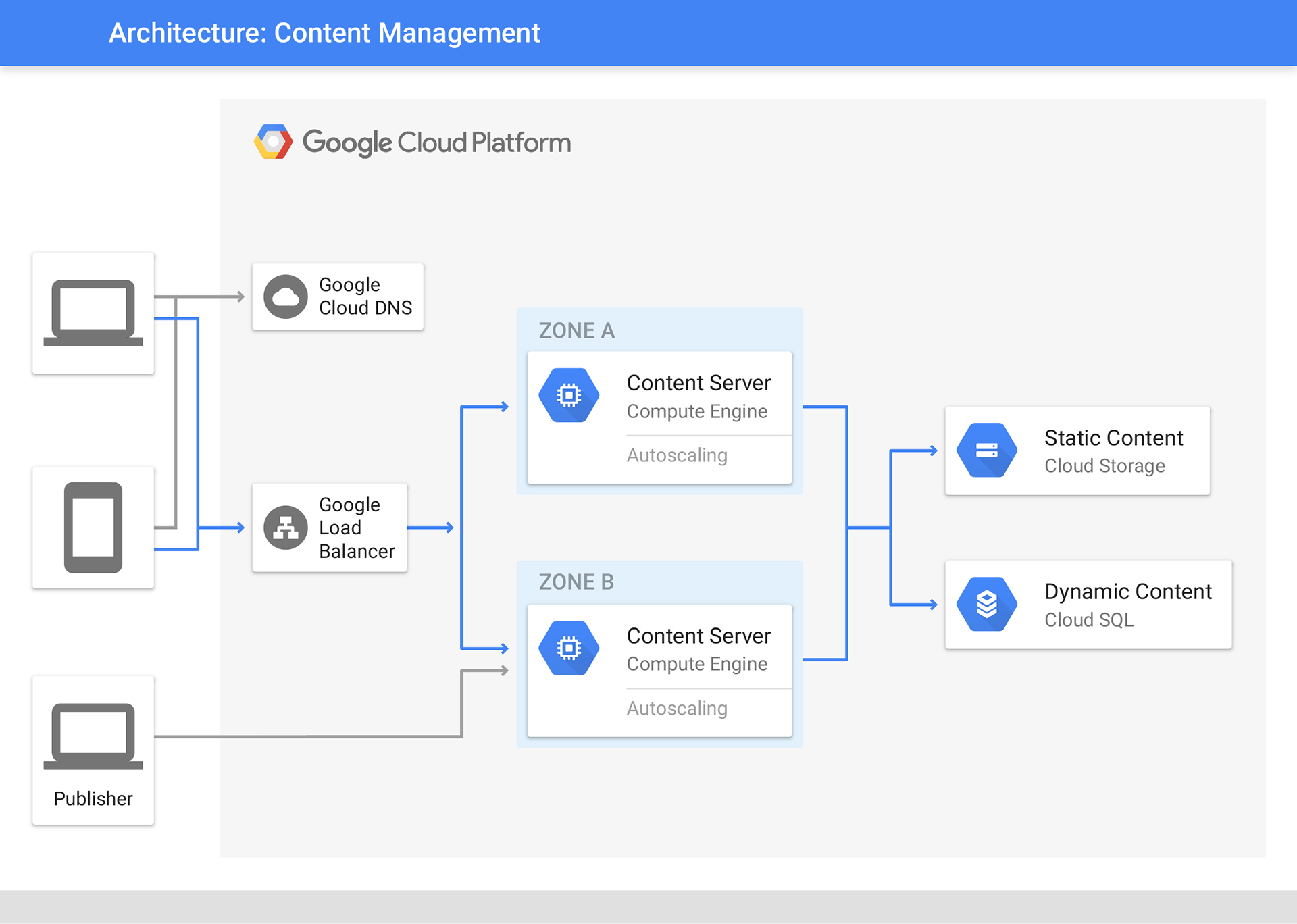1297x924 pixels.
Task: Click the 'Cloud SQL' subtitle
Action: 1089,620
